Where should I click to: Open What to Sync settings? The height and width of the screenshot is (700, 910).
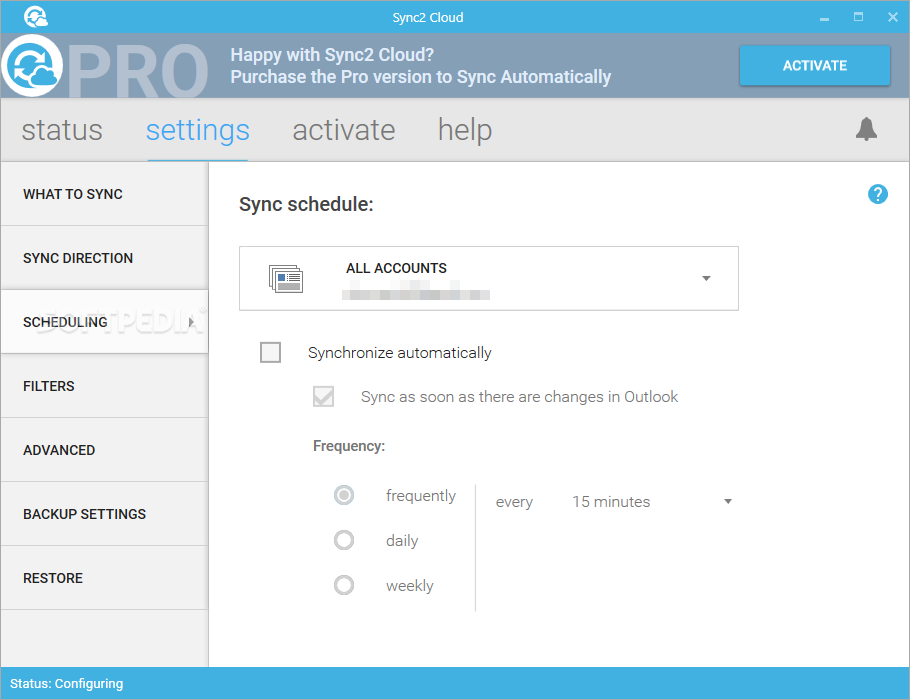tap(104, 194)
